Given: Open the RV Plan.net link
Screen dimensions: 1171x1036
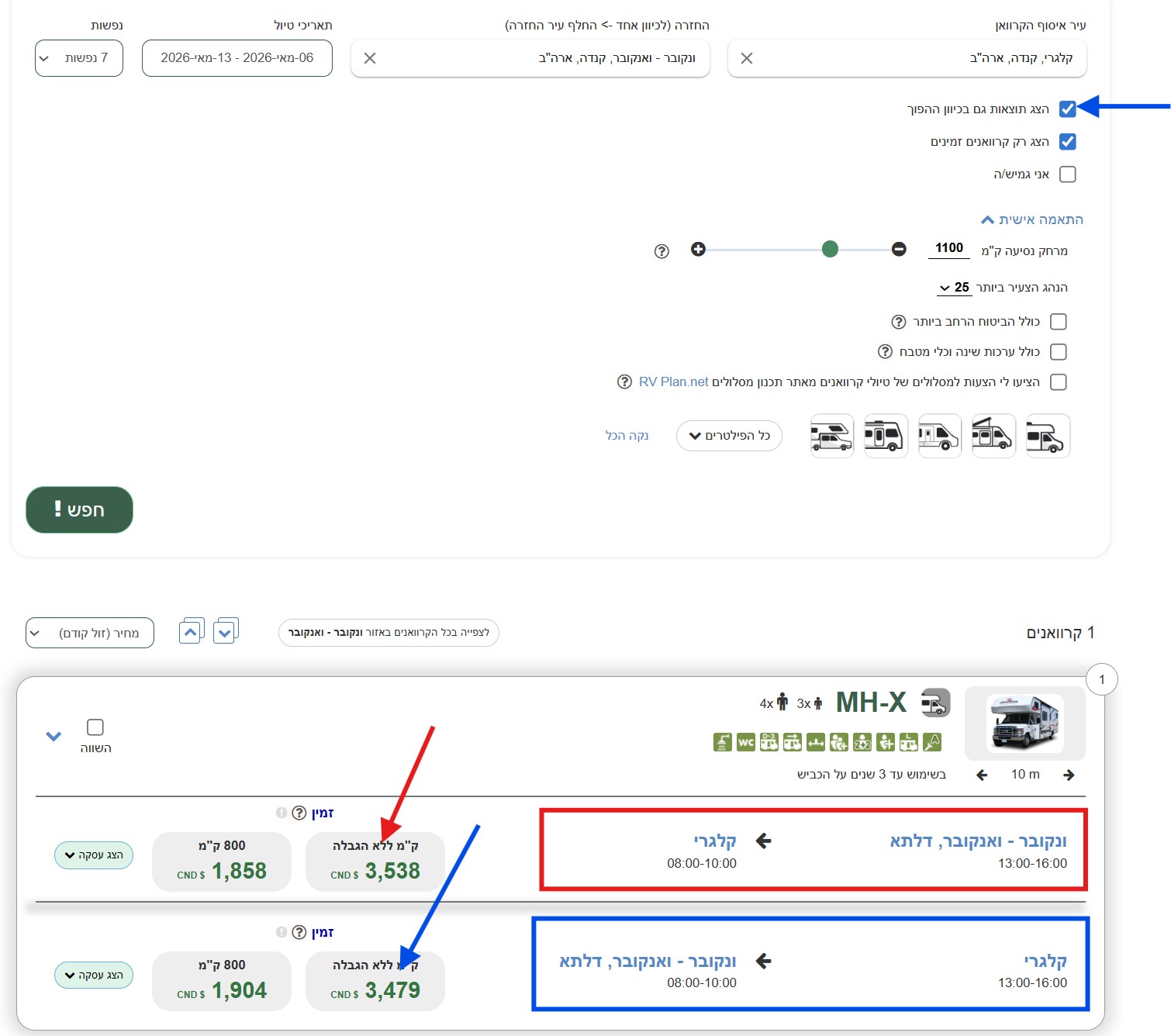Looking at the screenshot, I should coord(673,382).
